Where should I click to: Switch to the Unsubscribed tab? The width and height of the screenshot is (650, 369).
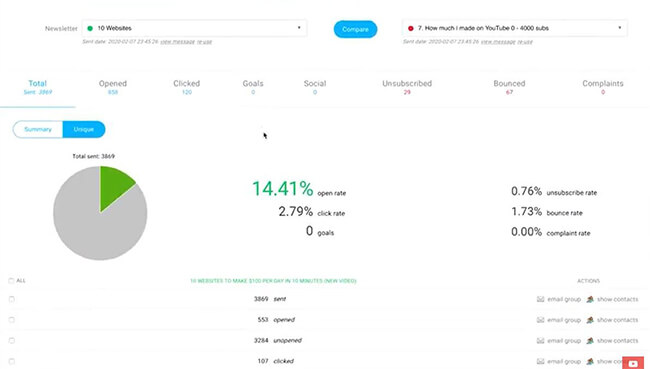point(407,87)
